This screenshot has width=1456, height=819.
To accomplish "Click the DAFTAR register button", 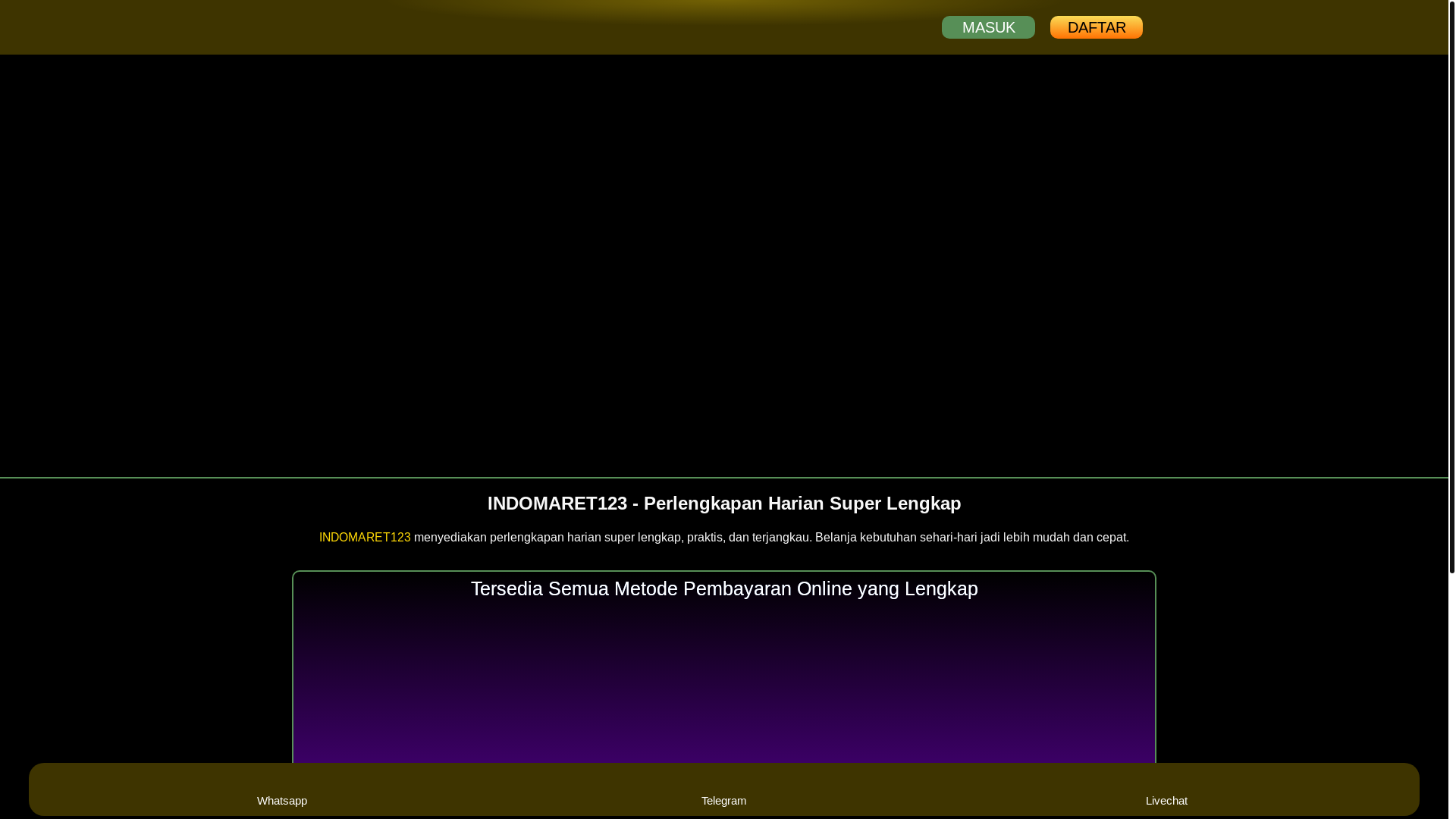I will pyautogui.click(x=1097, y=27).
